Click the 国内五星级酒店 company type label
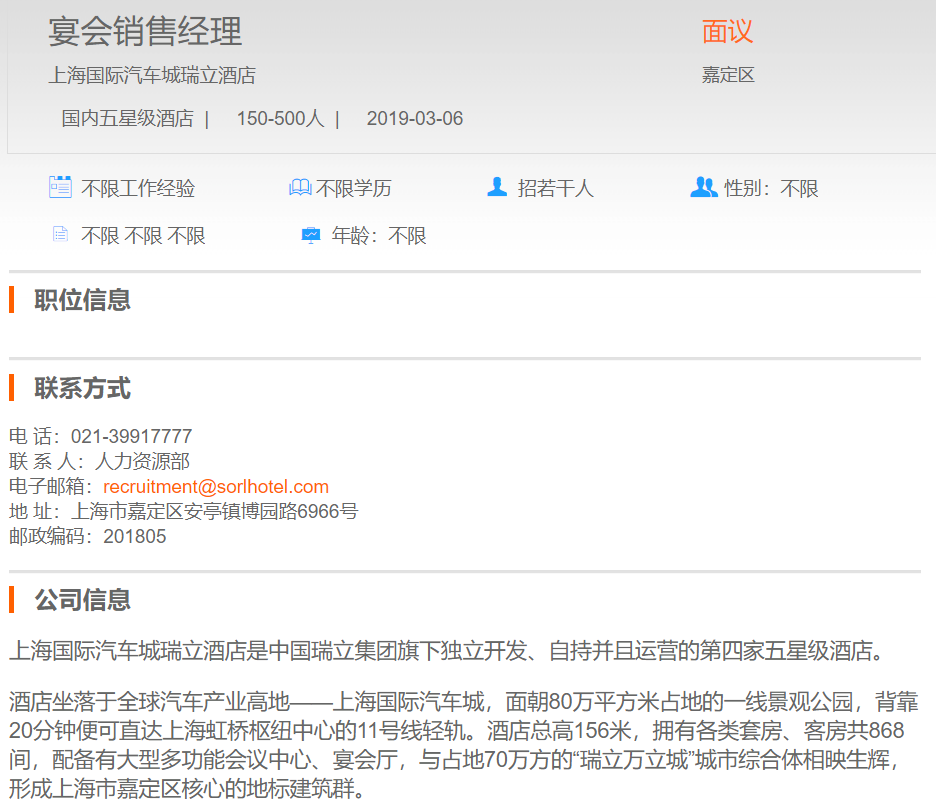Image resolution: width=936 pixels, height=811 pixels. [127, 119]
